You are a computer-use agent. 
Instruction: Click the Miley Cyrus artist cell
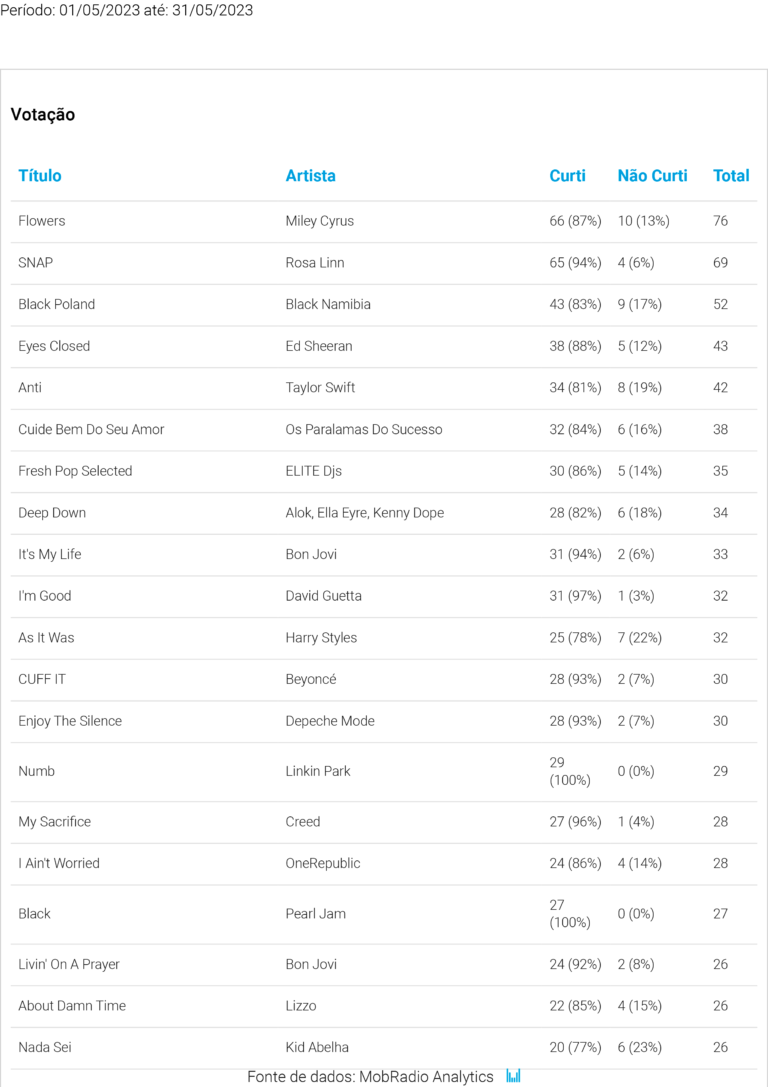[x=319, y=221]
